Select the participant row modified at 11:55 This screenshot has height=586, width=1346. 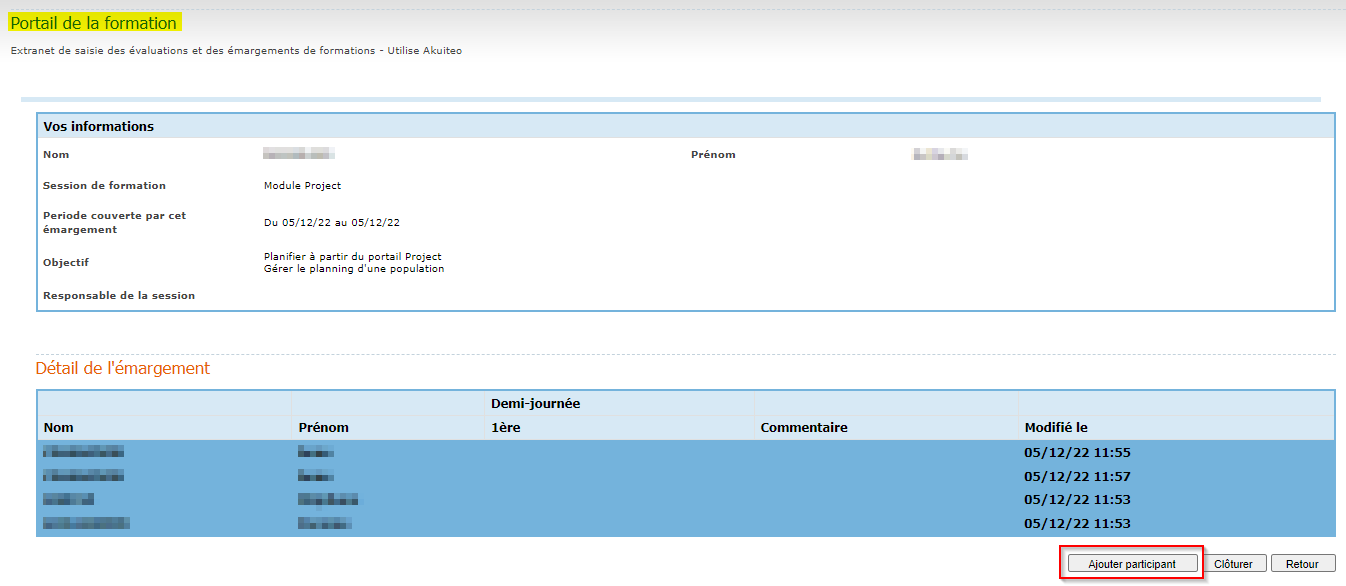1077,453
